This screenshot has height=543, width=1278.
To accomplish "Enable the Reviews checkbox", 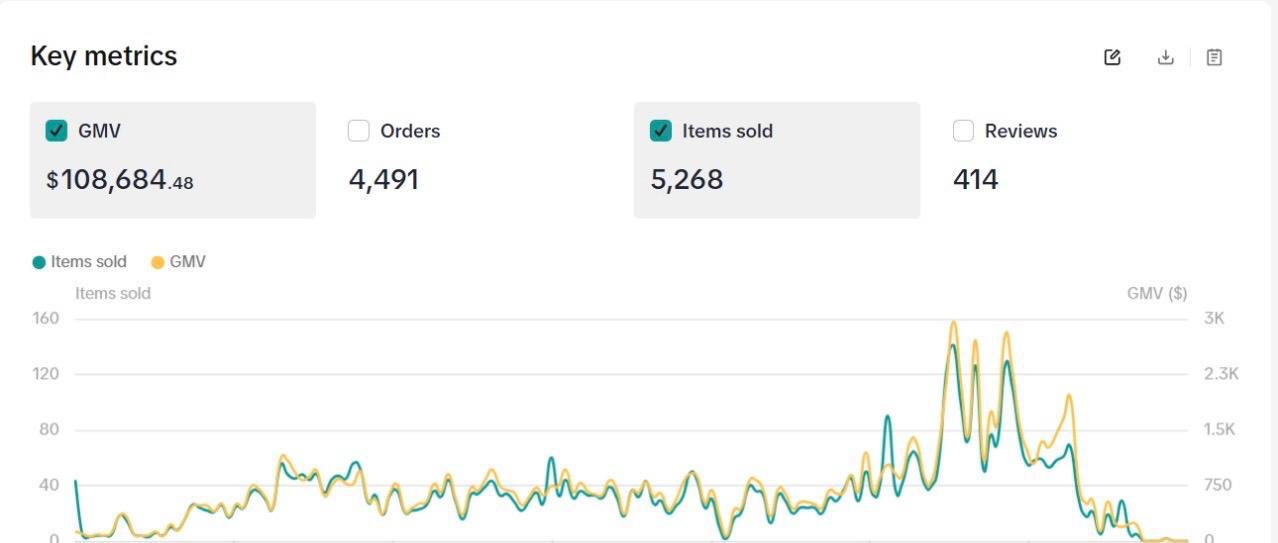I will click(963, 131).
